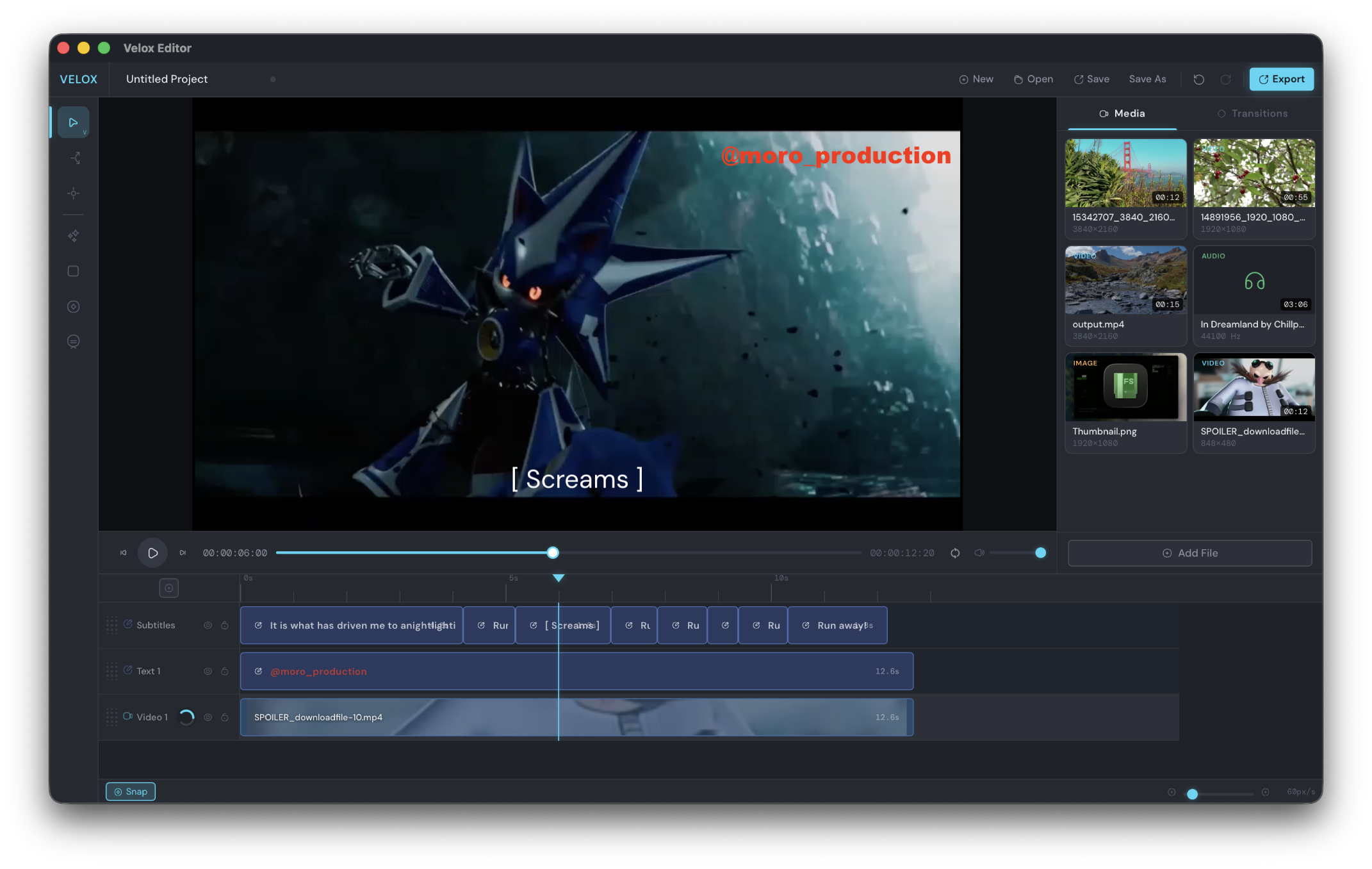
Task: Select the SPOILER_downloadfile-10.mp4 timeline clip
Action: pos(576,717)
